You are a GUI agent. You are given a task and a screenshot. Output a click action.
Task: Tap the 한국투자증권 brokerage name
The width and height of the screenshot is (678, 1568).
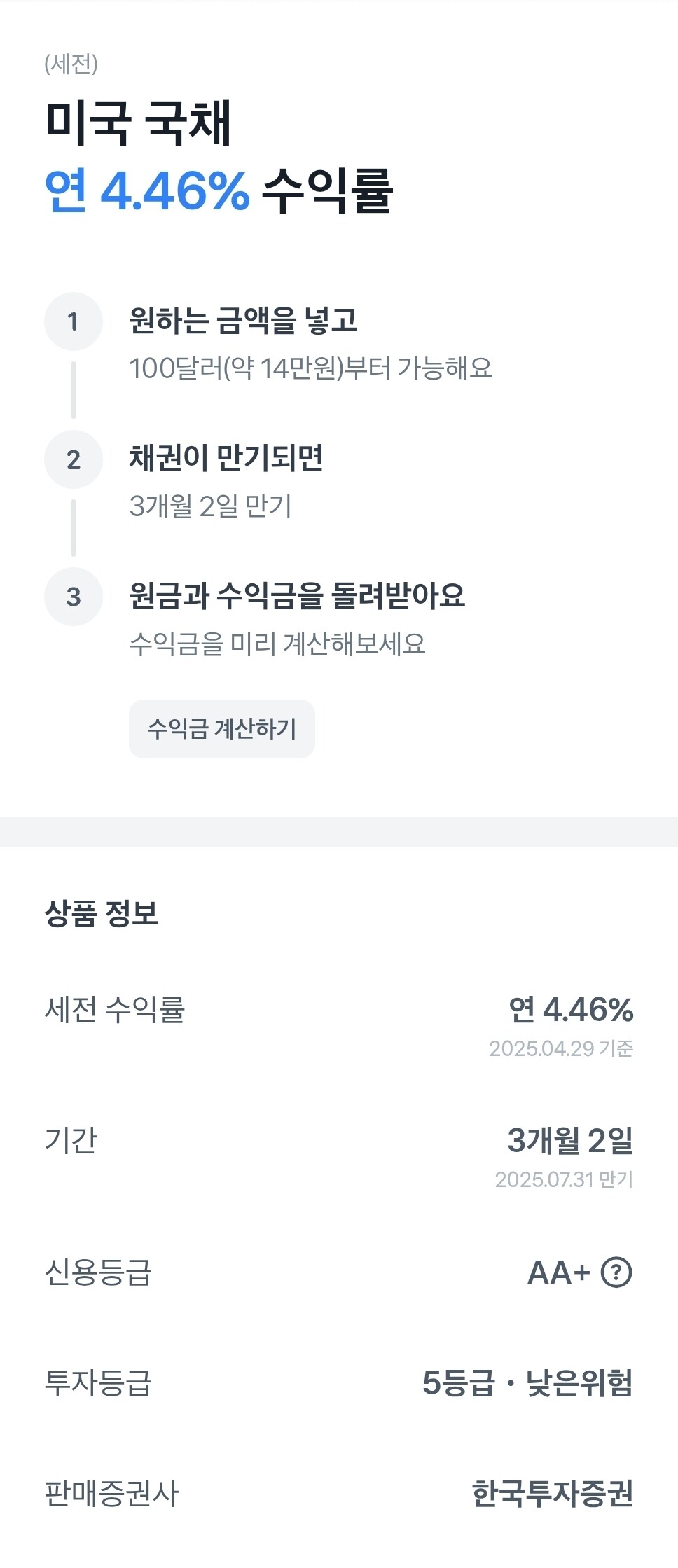(553, 1494)
